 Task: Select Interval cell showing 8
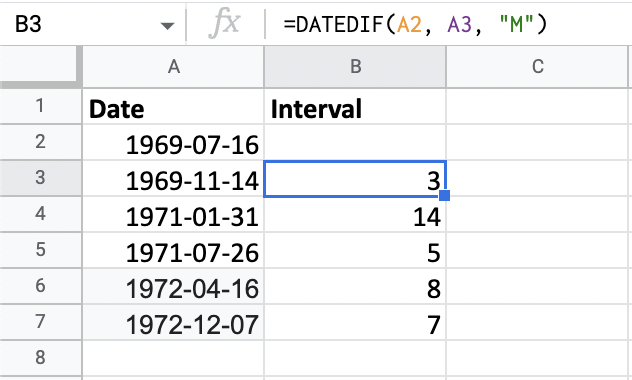[x=355, y=286]
